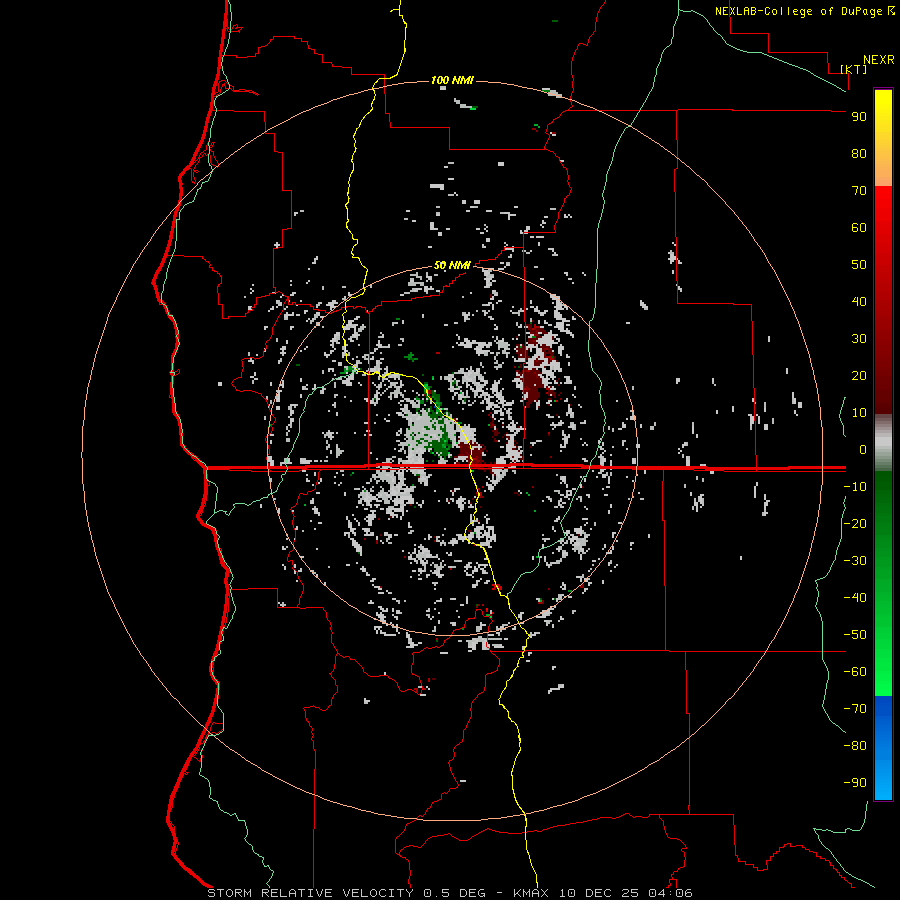The height and width of the screenshot is (900, 900).
Task: Click the "100 NMI" range ring label
Action: [x=452, y=80]
